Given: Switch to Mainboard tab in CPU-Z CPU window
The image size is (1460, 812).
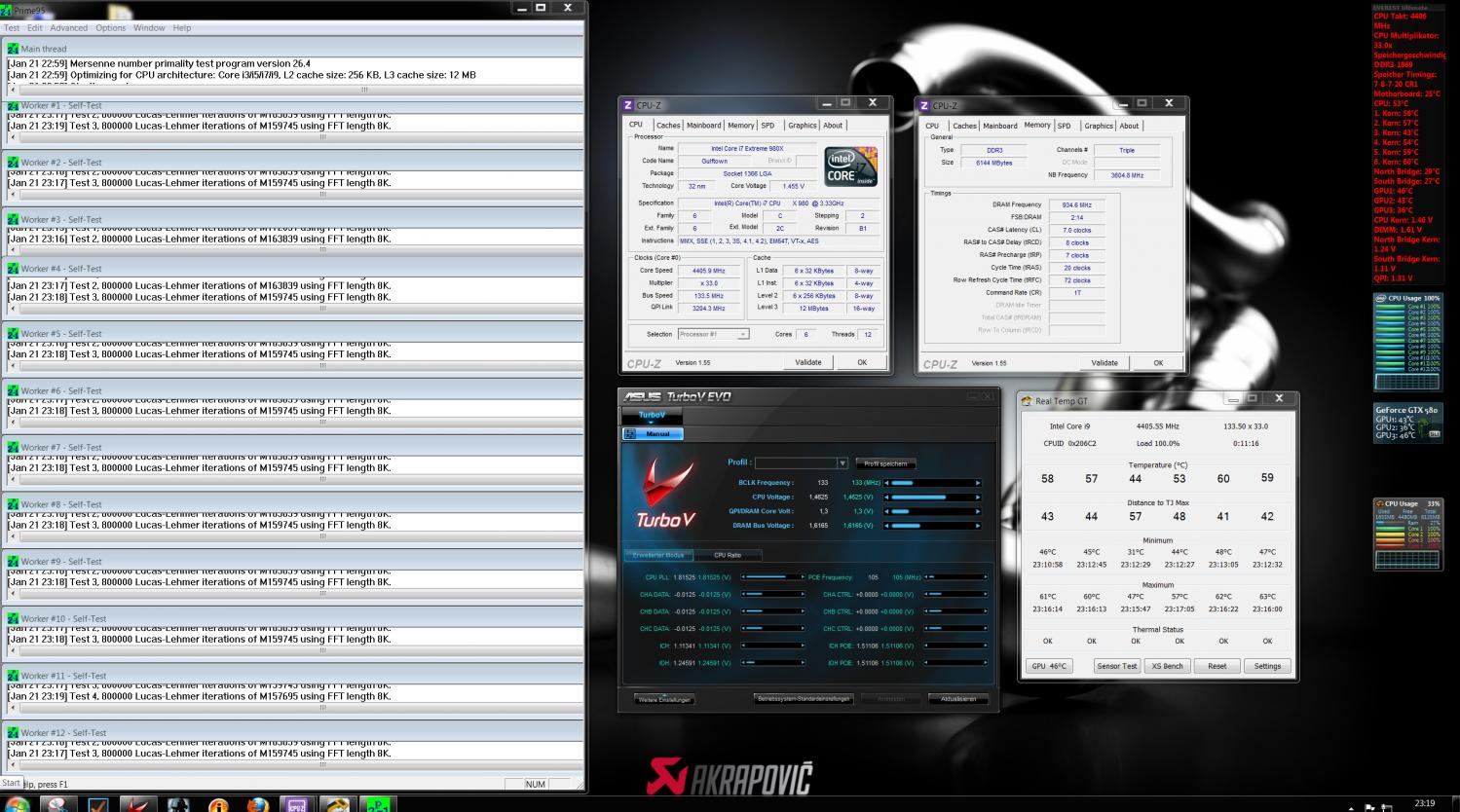Looking at the screenshot, I should [x=703, y=126].
